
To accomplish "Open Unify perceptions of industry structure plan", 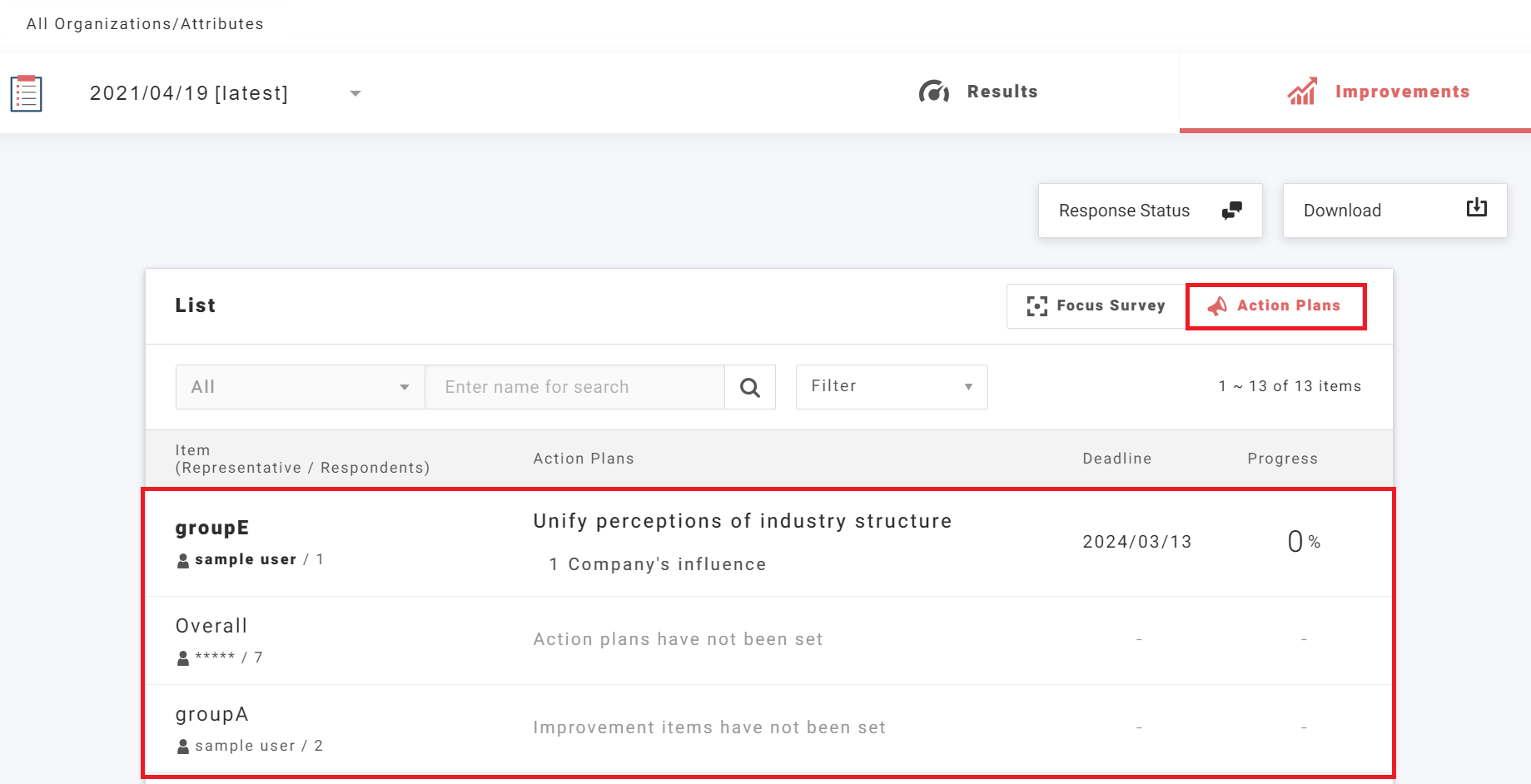I will tap(742, 521).
